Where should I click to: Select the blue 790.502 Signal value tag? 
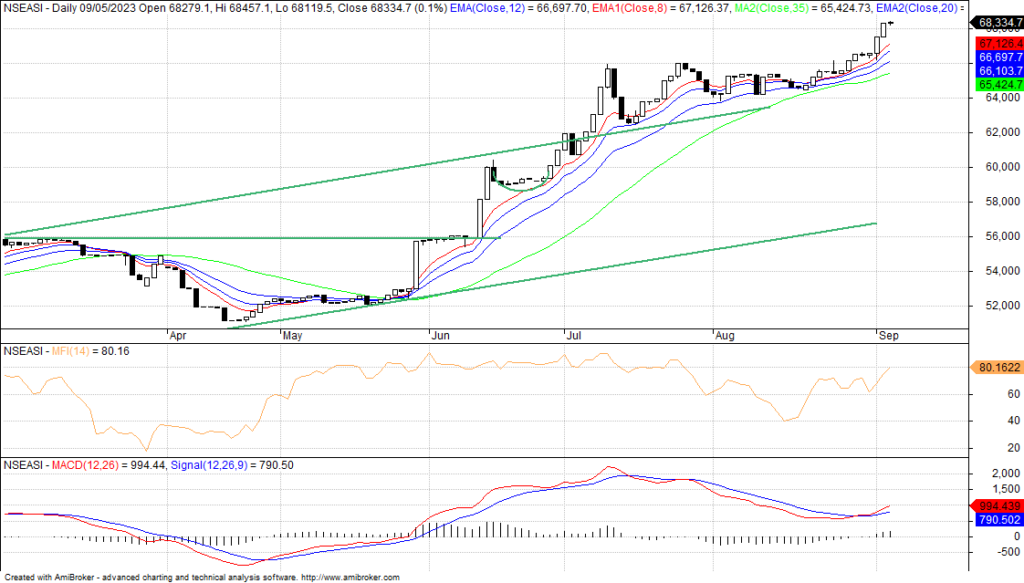[995, 520]
